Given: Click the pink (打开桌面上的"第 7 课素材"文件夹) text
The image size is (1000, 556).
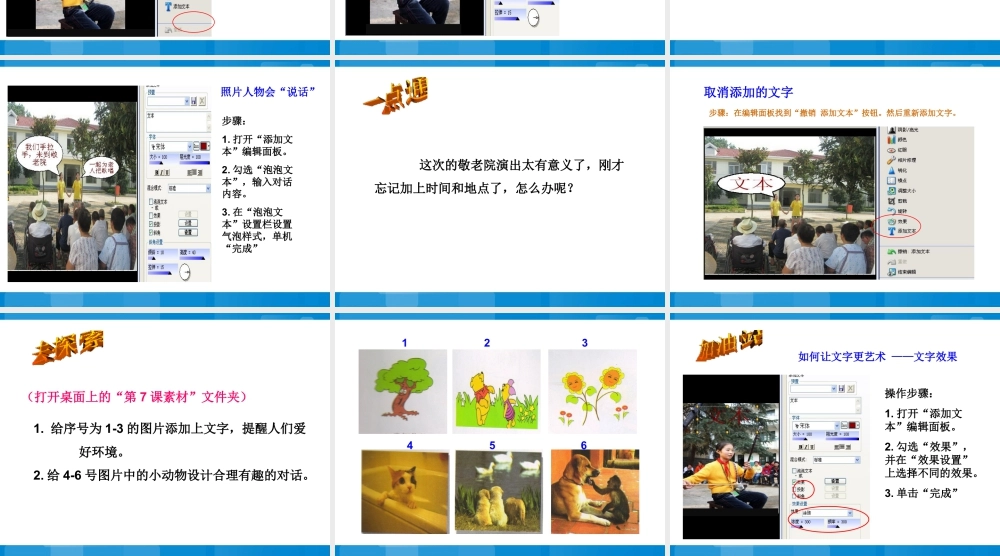Looking at the screenshot, I should [x=137, y=397].
